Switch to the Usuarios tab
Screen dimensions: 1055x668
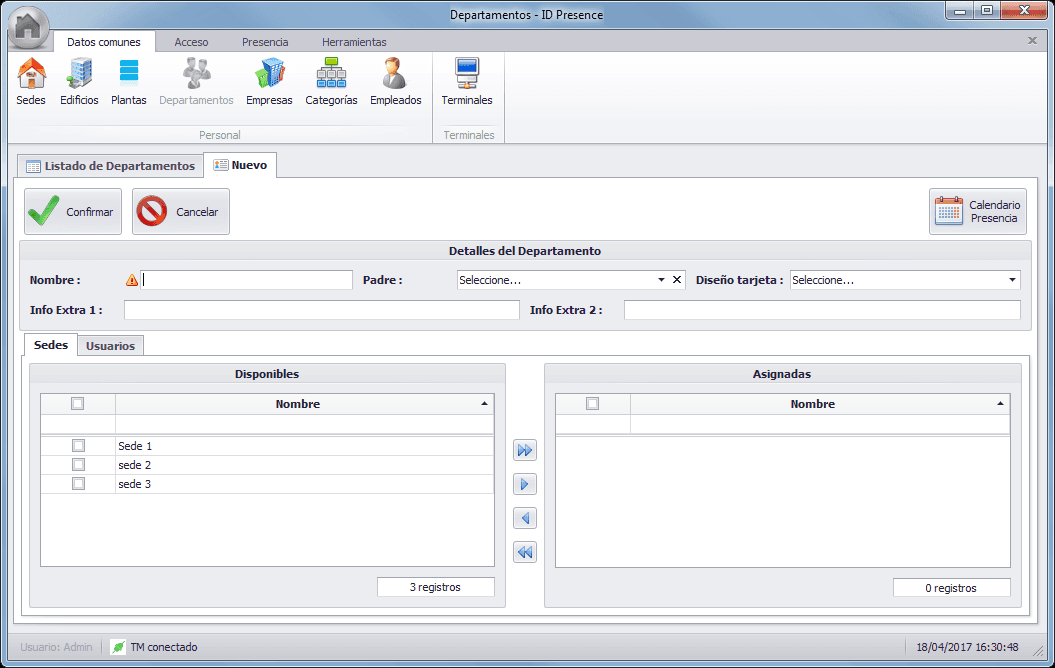coord(110,346)
